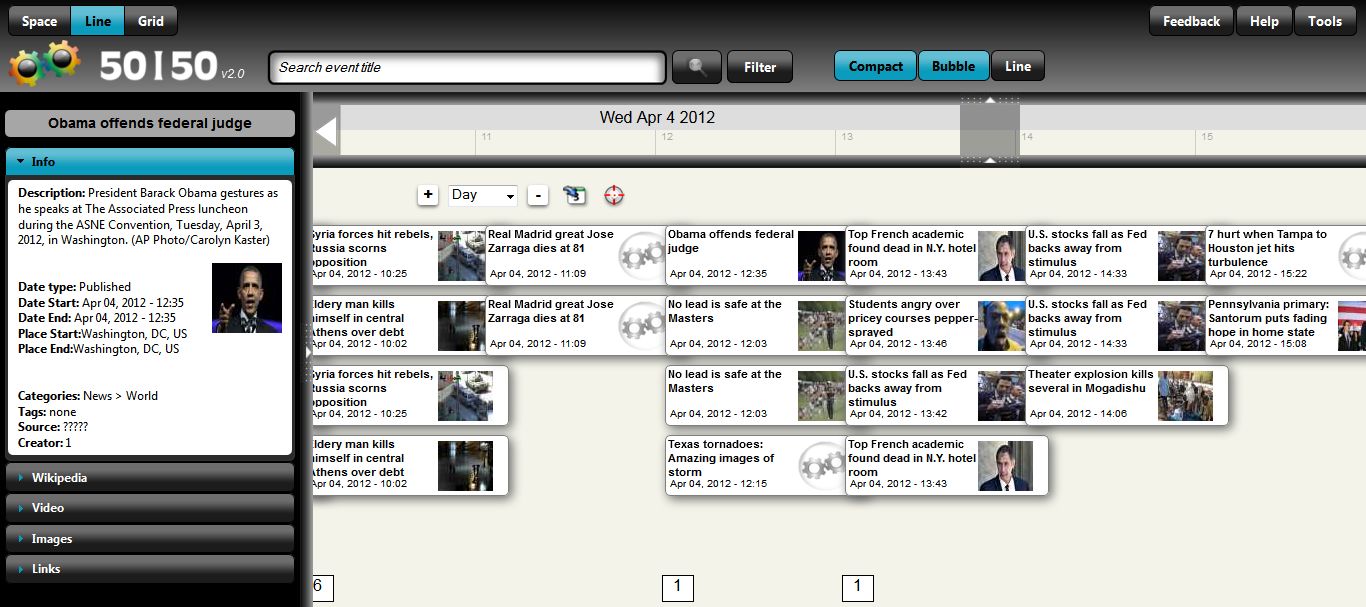
Task: Click the 15 hour mark on the timeline
Action: [x=1206, y=137]
